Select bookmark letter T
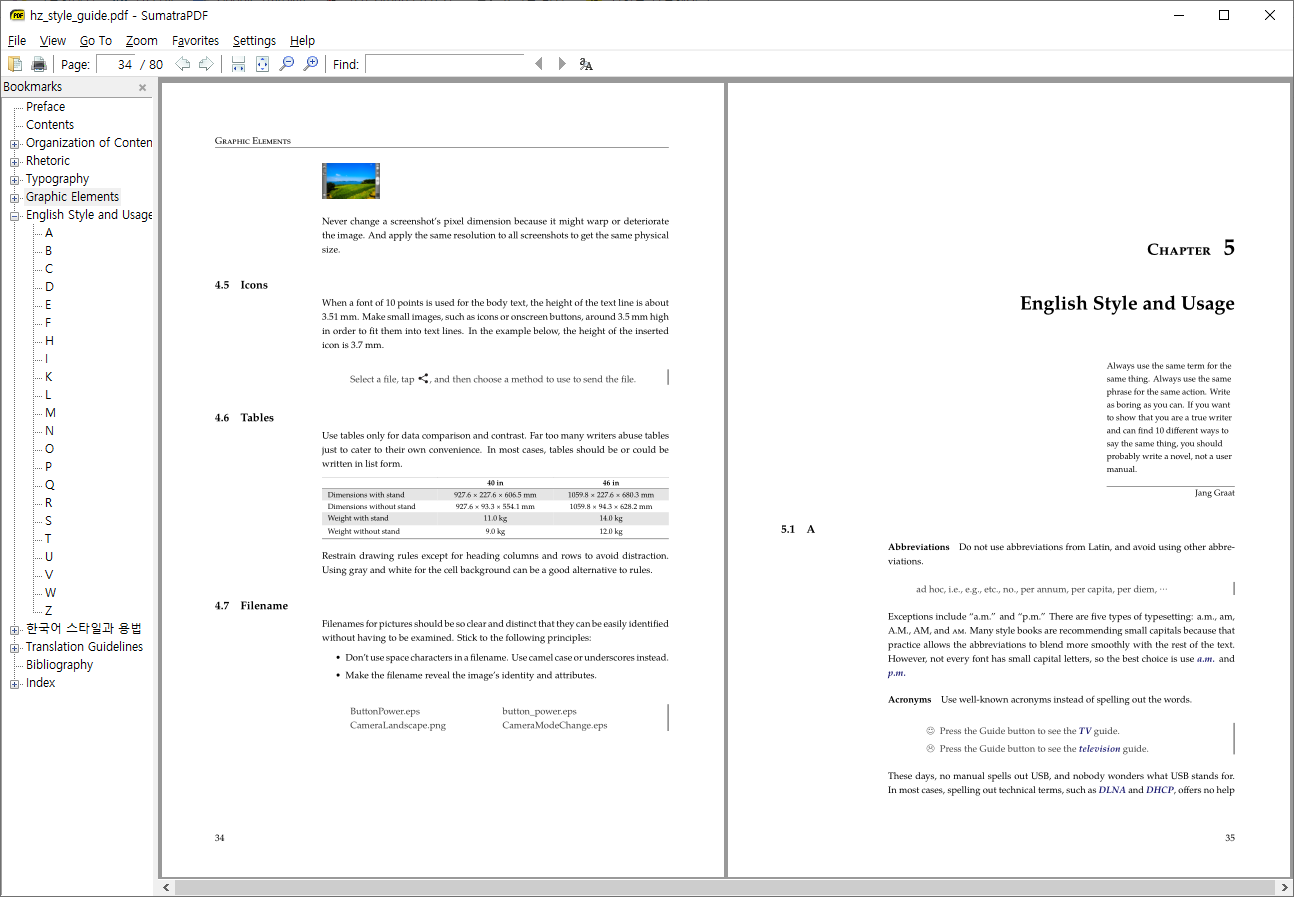This screenshot has height=897, width=1294. pyautogui.click(x=48, y=539)
